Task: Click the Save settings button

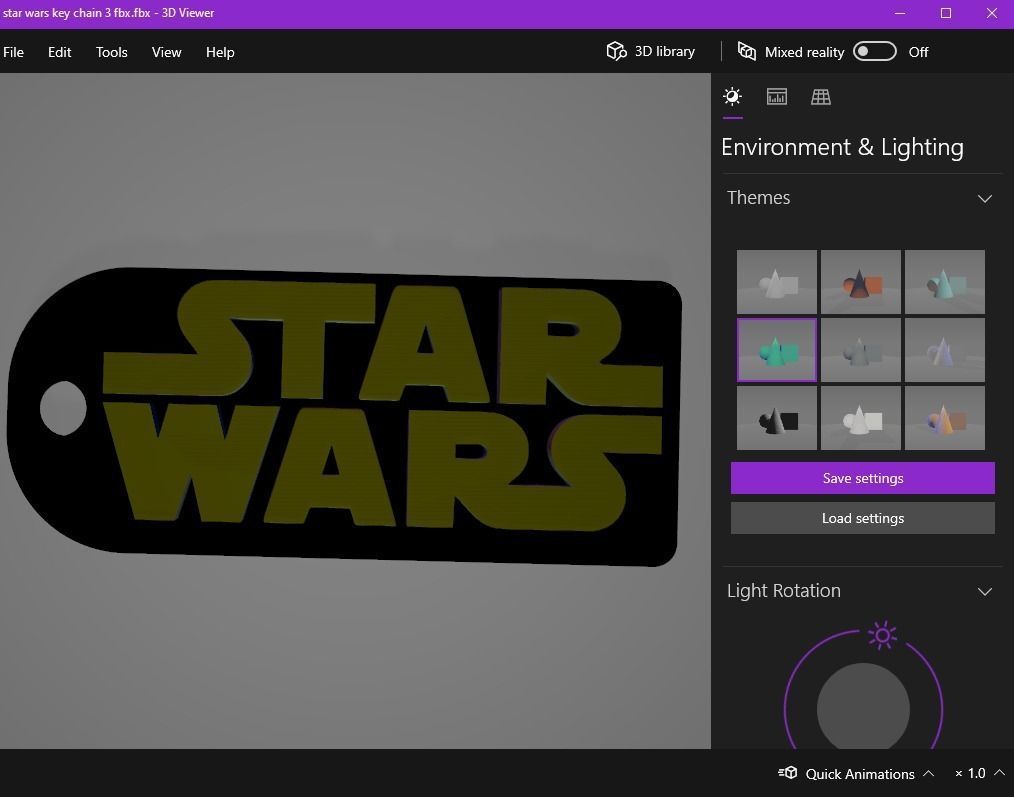Action: click(x=863, y=478)
